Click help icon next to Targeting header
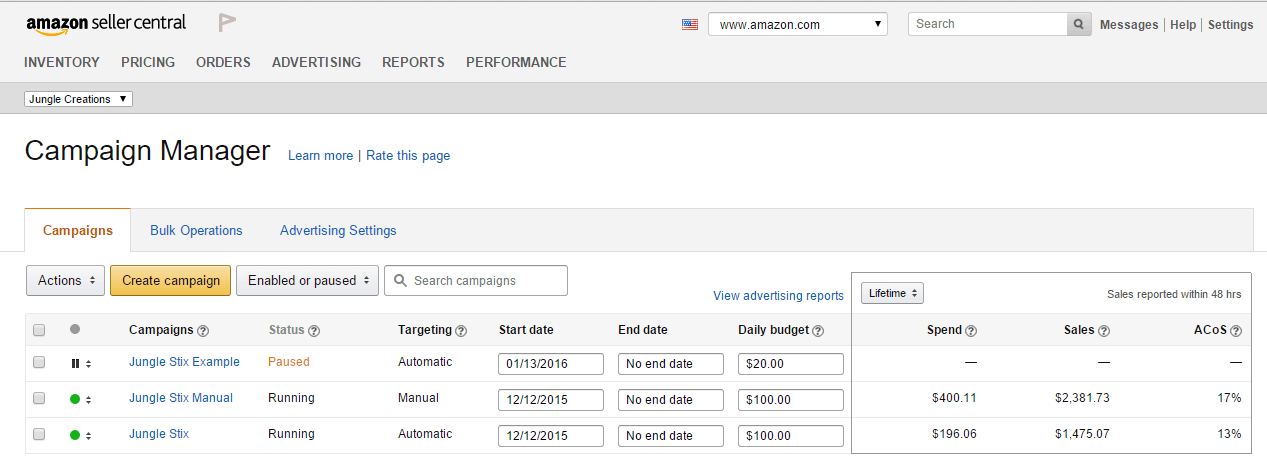1267x461 pixels. [x=461, y=331]
